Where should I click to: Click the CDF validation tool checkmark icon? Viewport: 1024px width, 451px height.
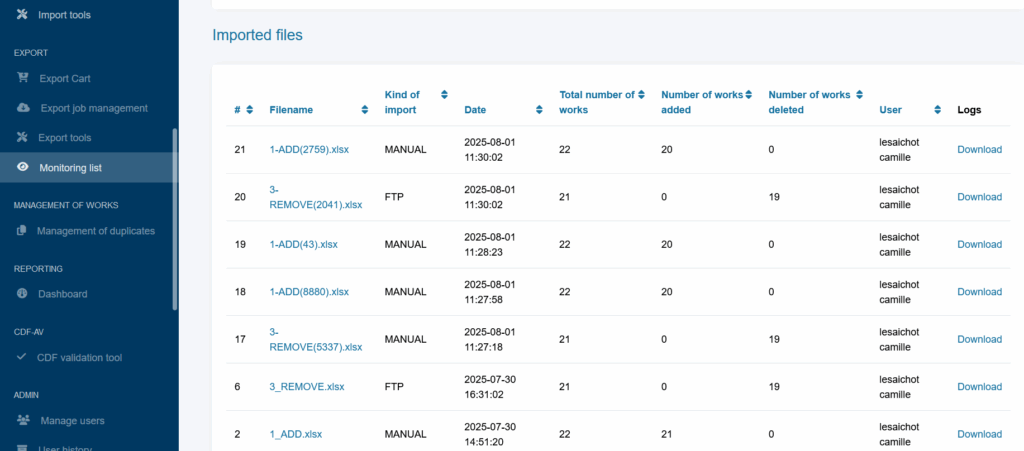point(22,357)
